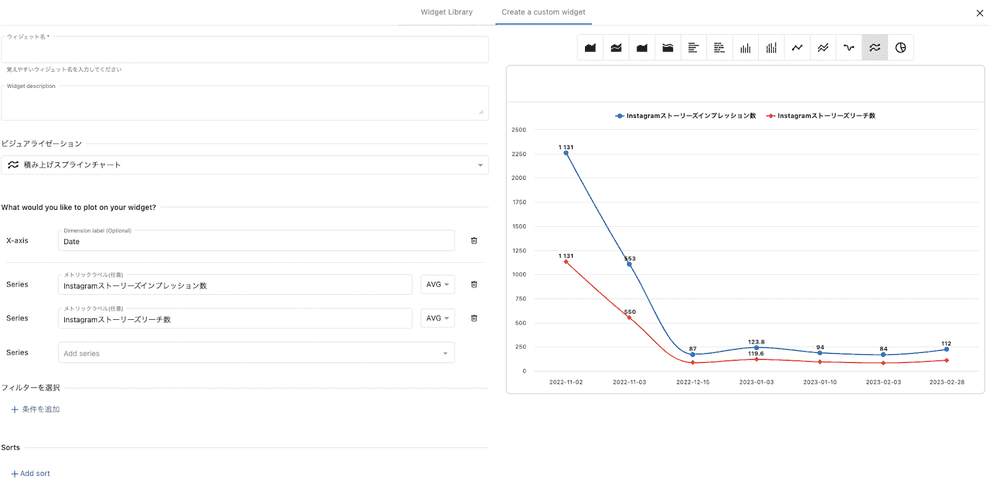Focus the Widget description text area
Viewport: 1000px width, 499px height.
point(245,104)
